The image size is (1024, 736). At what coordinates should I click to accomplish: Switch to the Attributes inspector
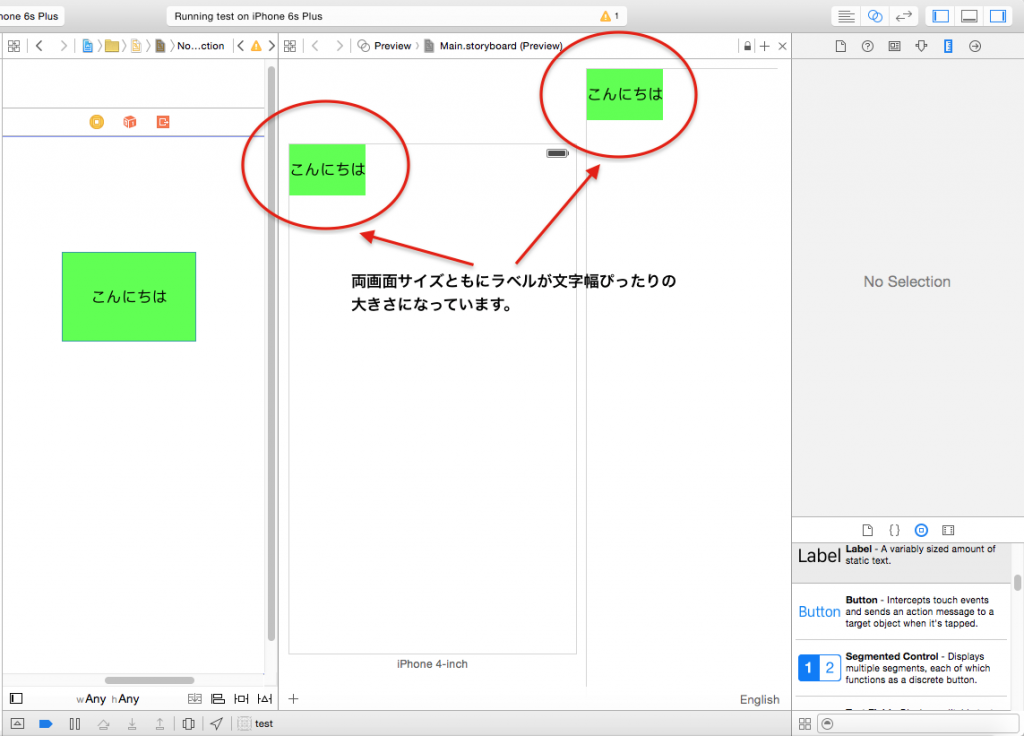tap(921, 46)
